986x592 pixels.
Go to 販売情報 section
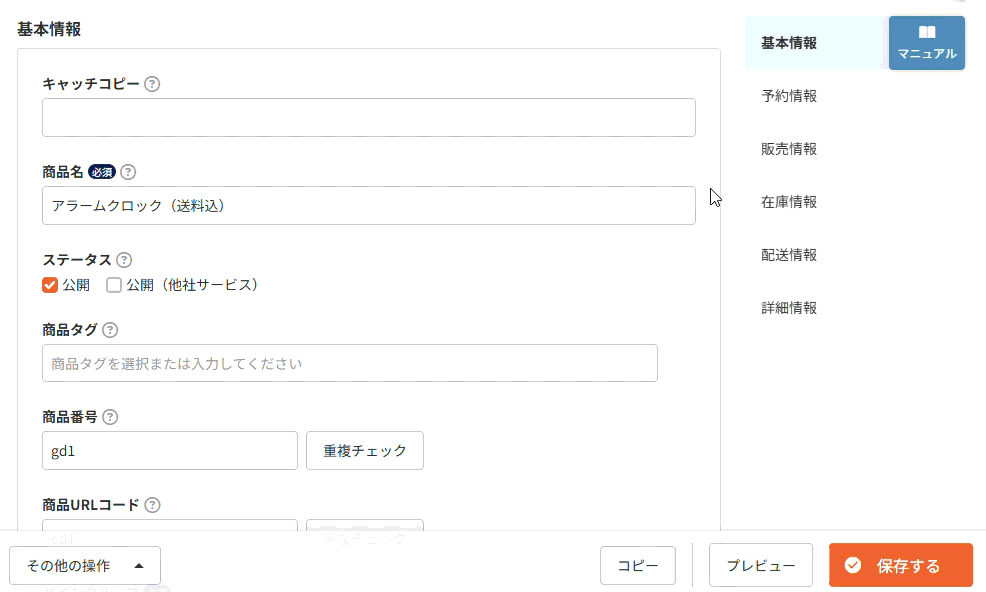(x=789, y=148)
